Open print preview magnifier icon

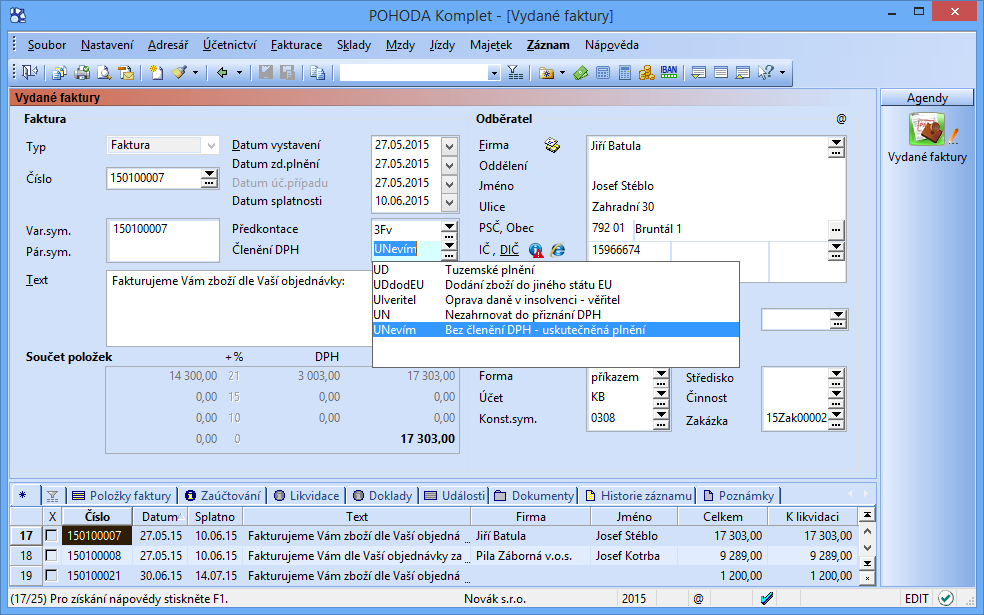[x=104, y=73]
